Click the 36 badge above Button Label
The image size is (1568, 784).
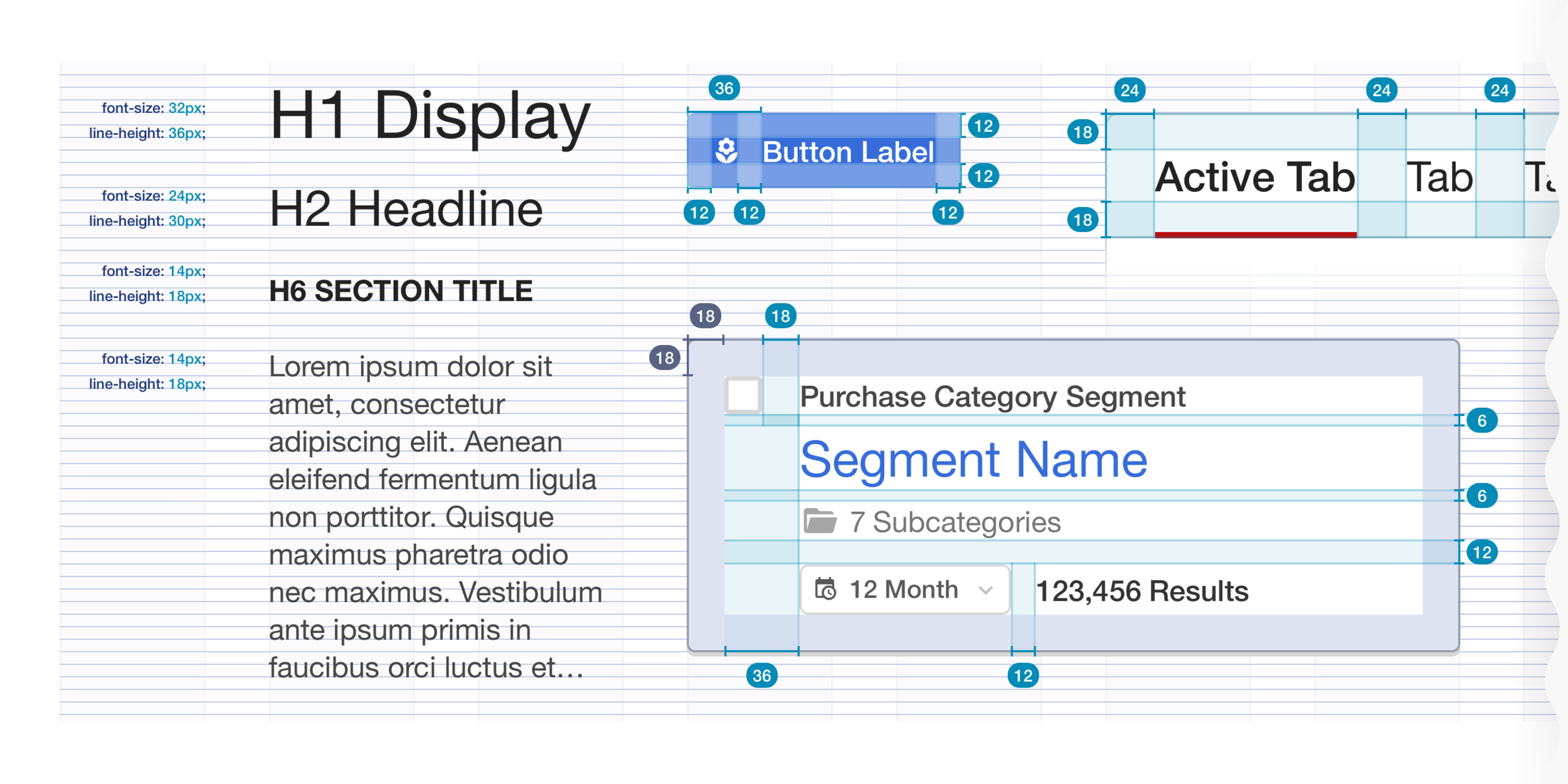(724, 88)
